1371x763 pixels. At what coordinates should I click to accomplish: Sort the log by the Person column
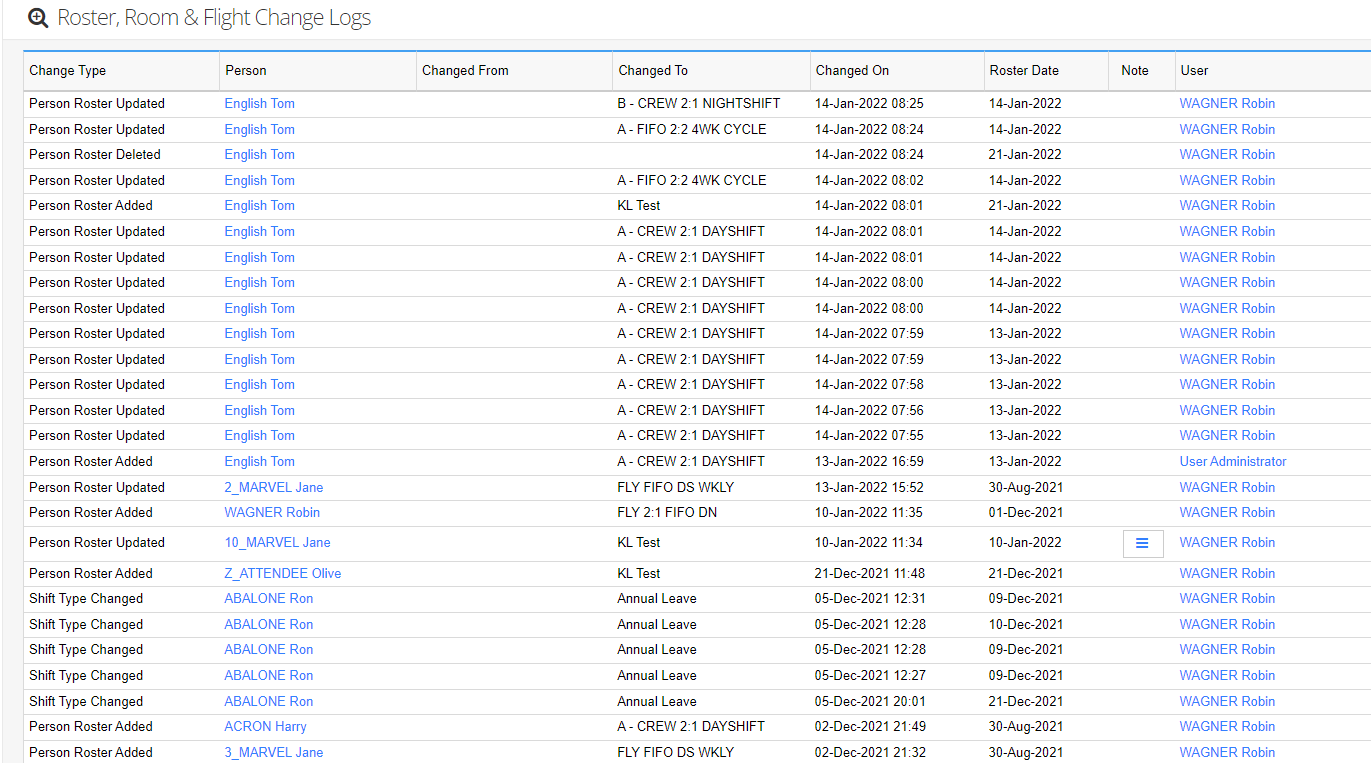[247, 70]
